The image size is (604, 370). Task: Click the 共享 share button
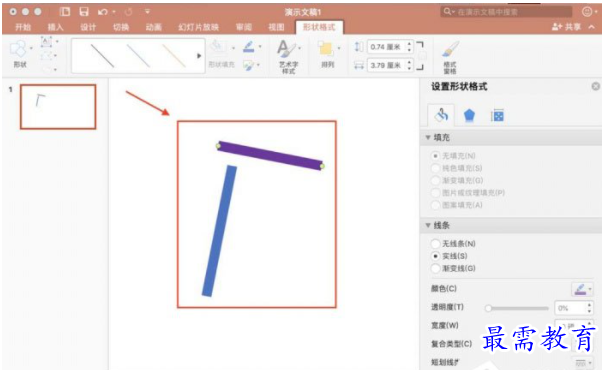(x=567, y=27)
